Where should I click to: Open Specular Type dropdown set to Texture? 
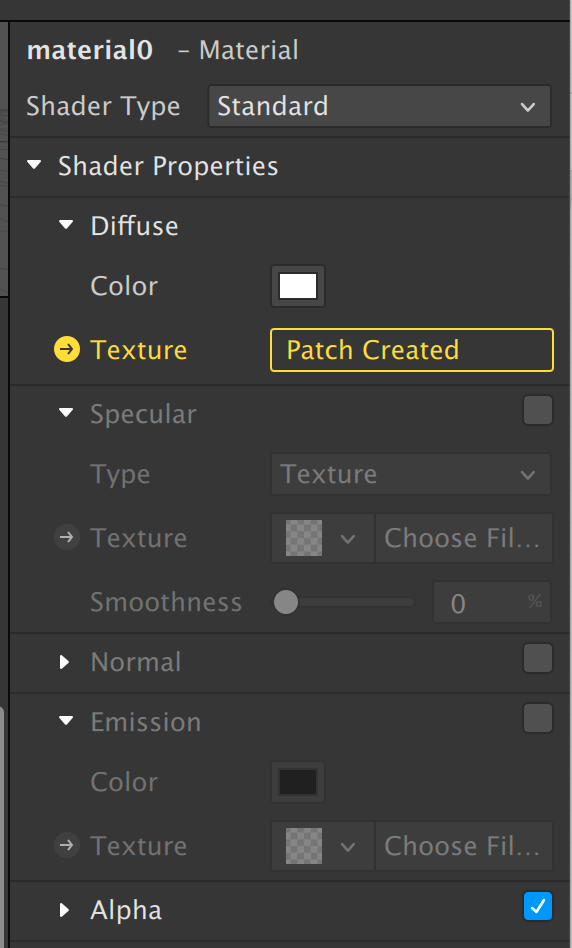click(x=411, y=474)
